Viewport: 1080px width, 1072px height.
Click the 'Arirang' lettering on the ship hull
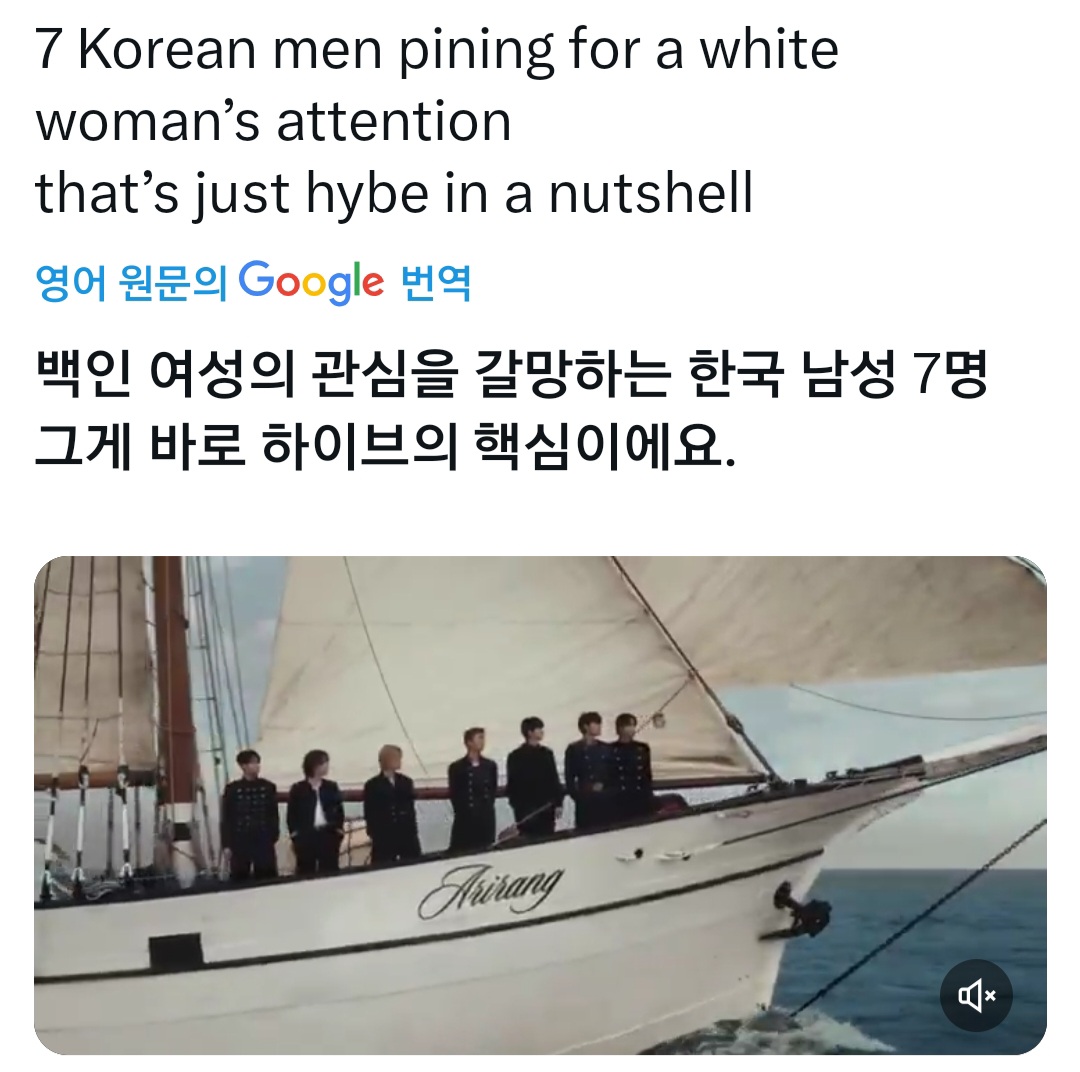click(x=490, y=890)
